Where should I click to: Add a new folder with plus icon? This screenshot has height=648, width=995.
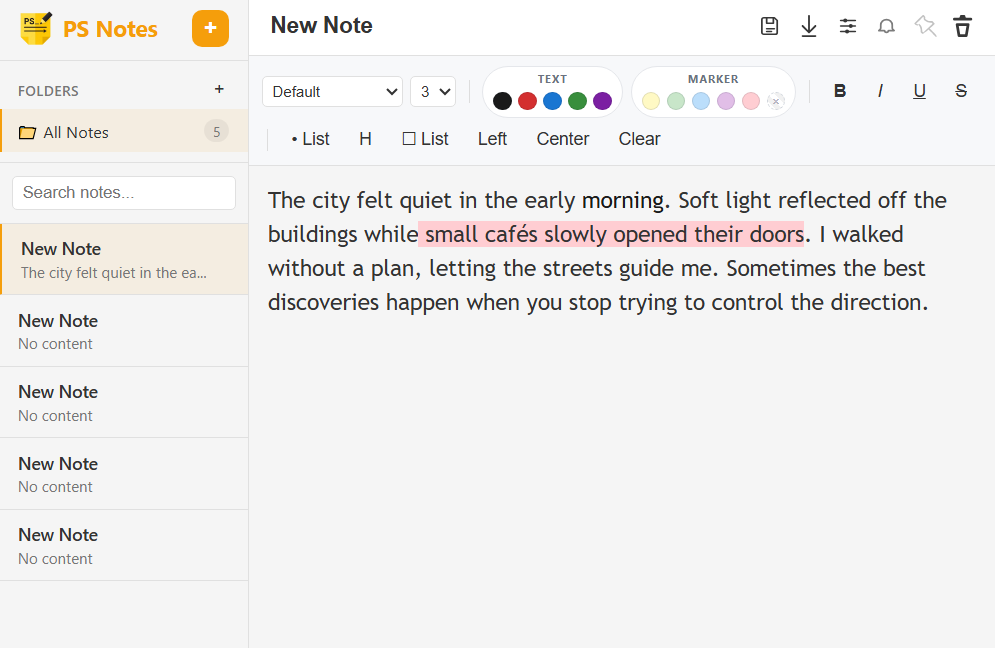(219, 89)
